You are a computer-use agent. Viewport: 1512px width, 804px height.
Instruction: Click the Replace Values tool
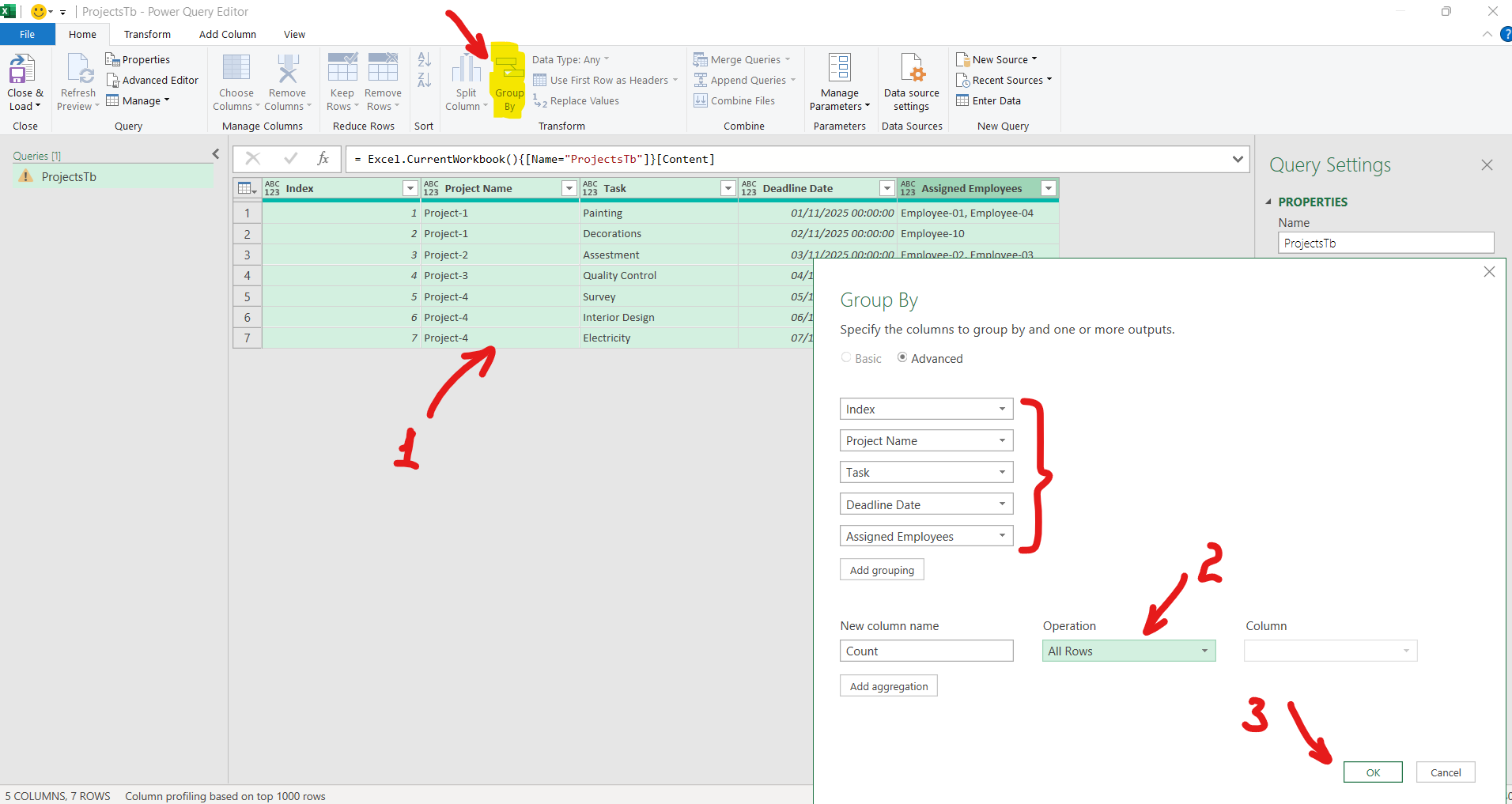click(x=576, y=100)
